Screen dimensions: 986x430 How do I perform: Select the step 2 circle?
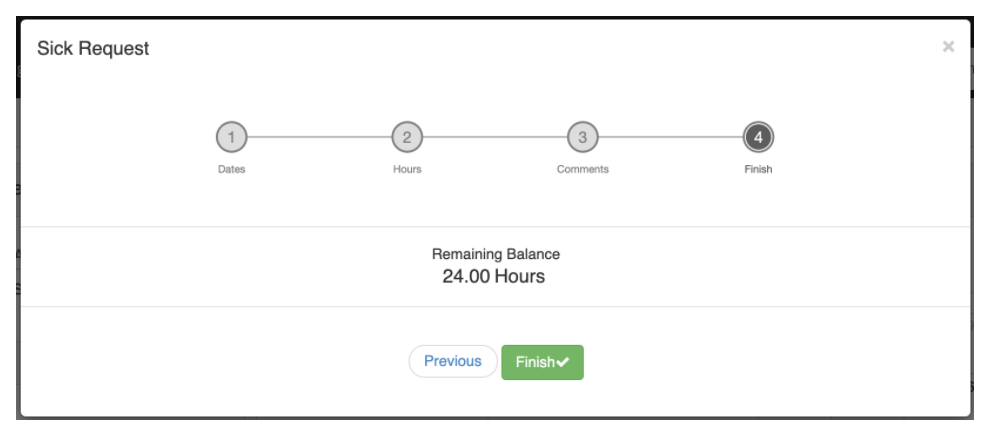pos(407,137)
